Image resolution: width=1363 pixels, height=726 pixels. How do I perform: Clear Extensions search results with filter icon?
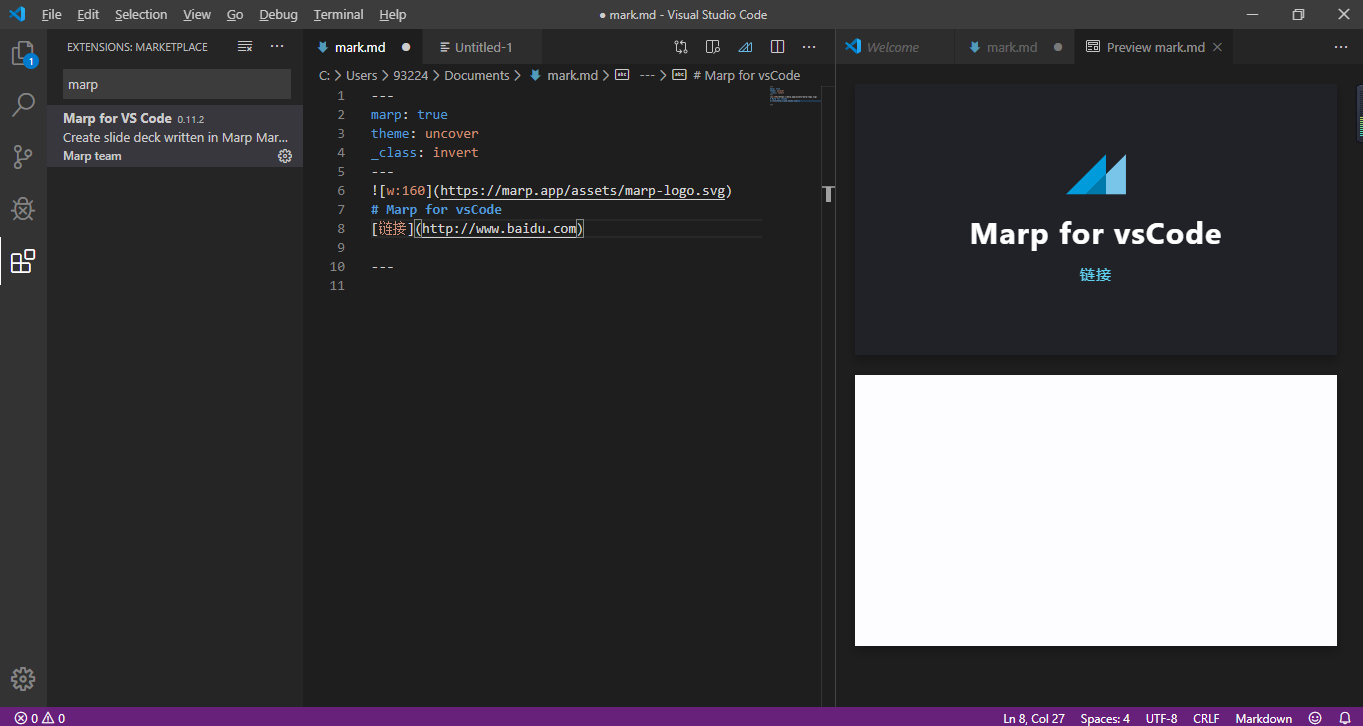[244, 46]
